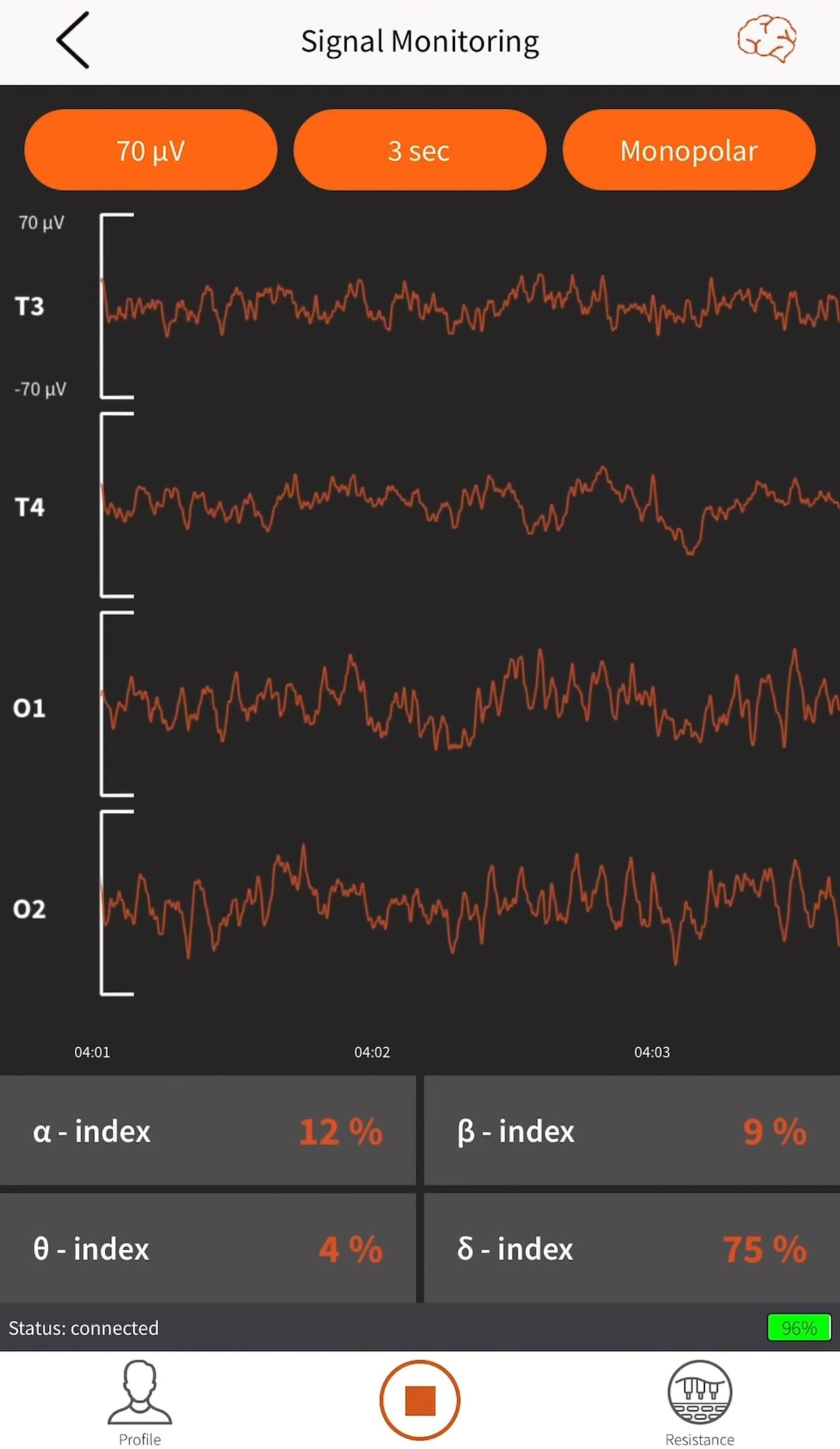Select the O1 channel label
Image resolution: width=840 pixels, height=1449 pixels.
click(x=30, y=708)
